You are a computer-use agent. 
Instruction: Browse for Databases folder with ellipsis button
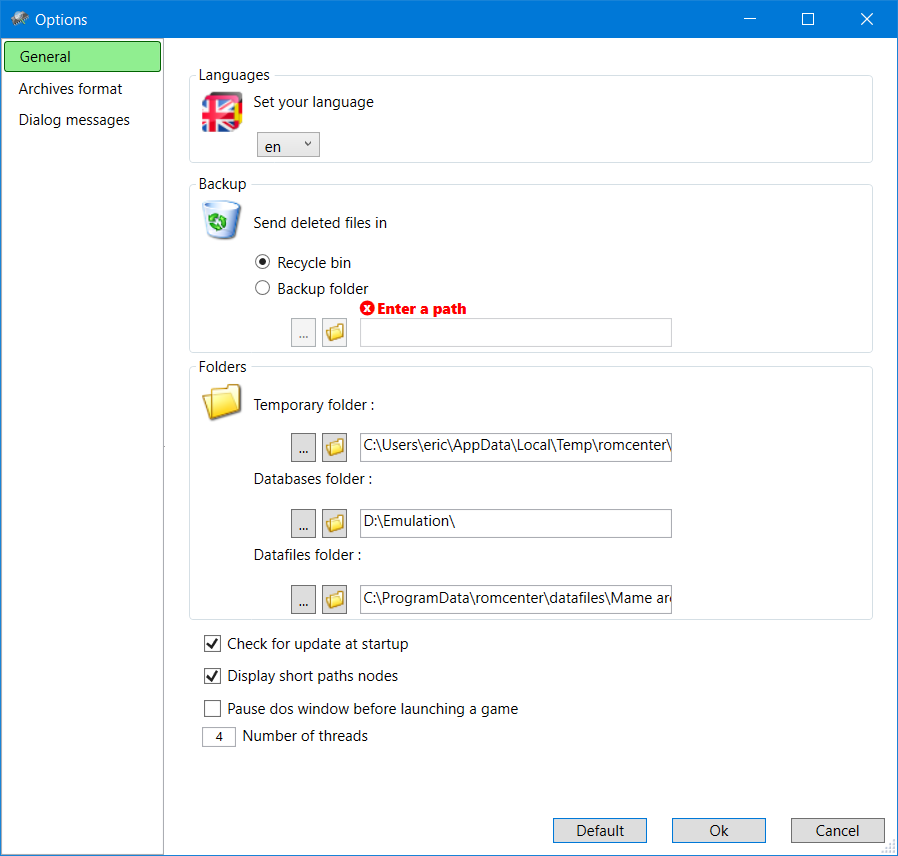303,523
